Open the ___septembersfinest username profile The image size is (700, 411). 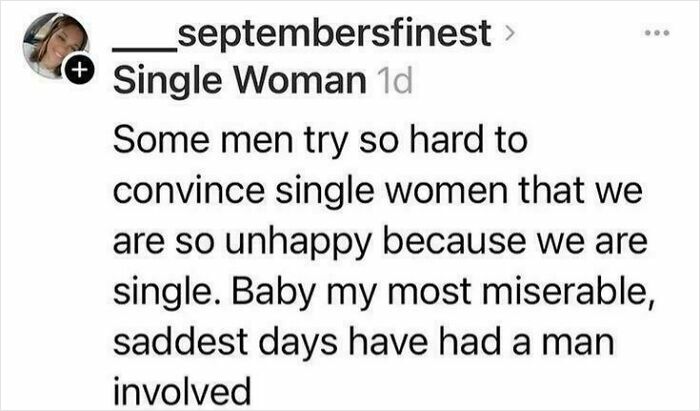click(x=302, y=37)
